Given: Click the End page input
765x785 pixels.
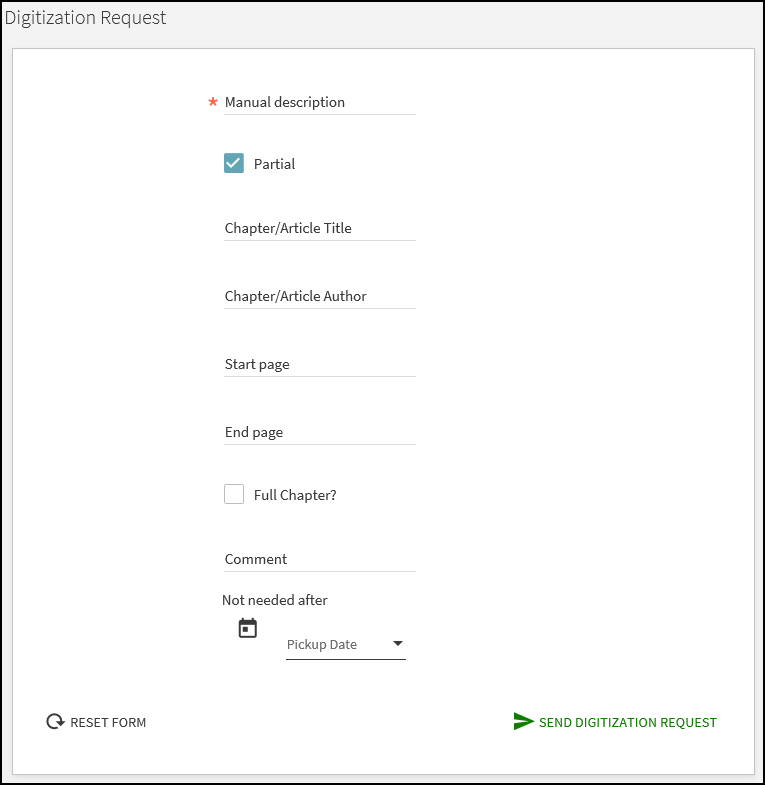Looking at the screenshot, I should (319, 432).
